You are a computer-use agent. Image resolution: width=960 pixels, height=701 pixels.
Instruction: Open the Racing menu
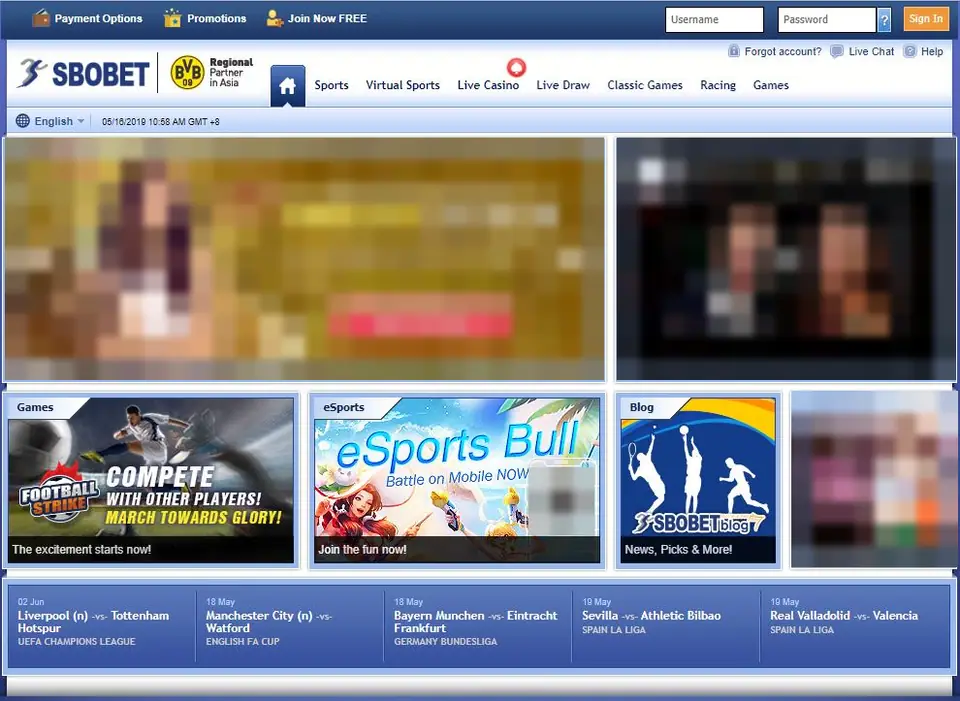pos(718,85)
